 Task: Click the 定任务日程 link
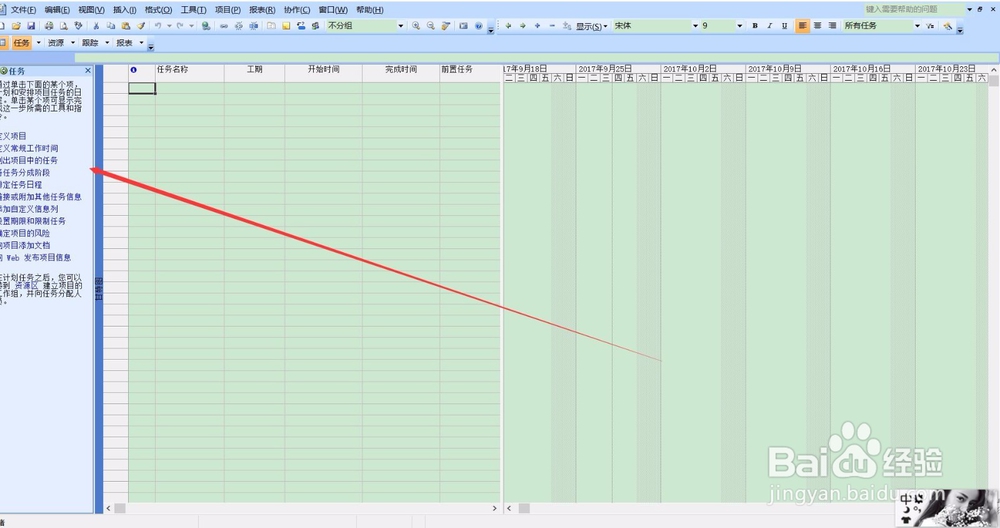[x=21, y=184]
